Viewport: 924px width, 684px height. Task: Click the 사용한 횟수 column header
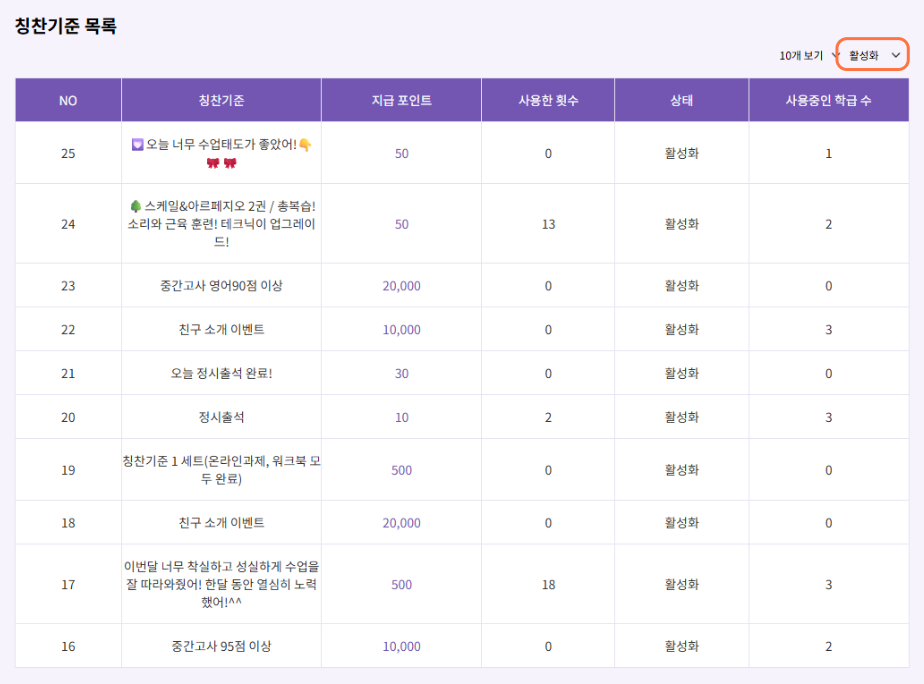click(x=548, y=100)
